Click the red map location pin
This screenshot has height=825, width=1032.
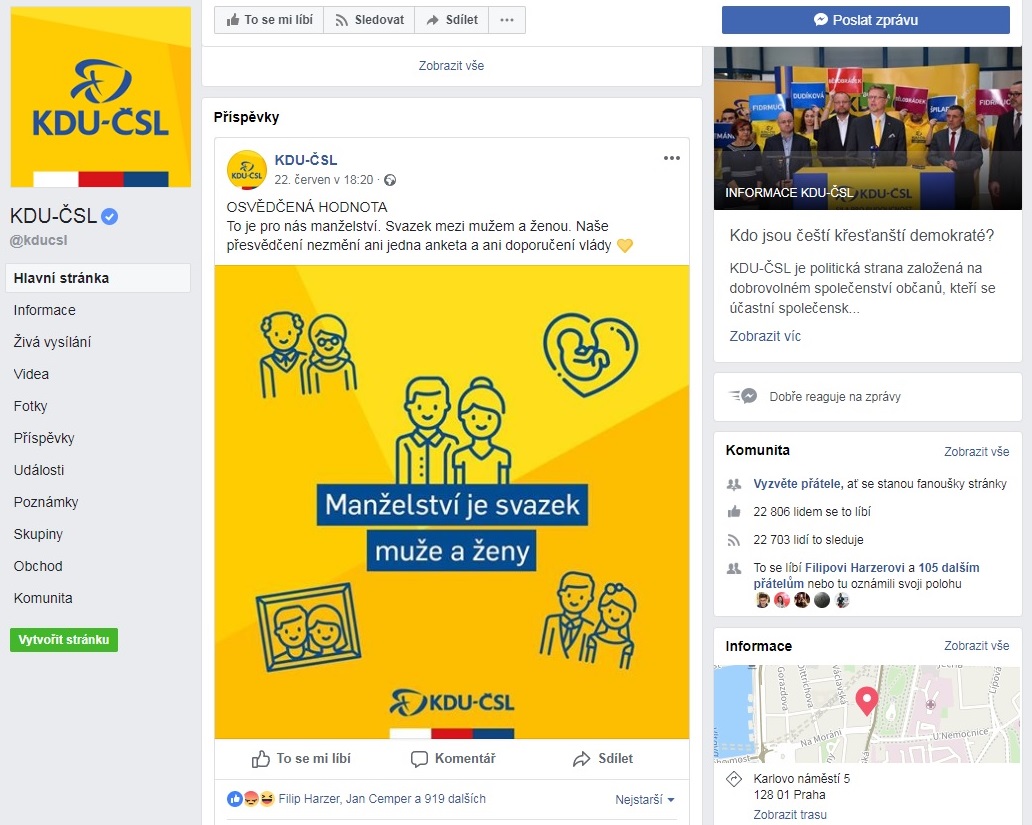tap(866, 701)
